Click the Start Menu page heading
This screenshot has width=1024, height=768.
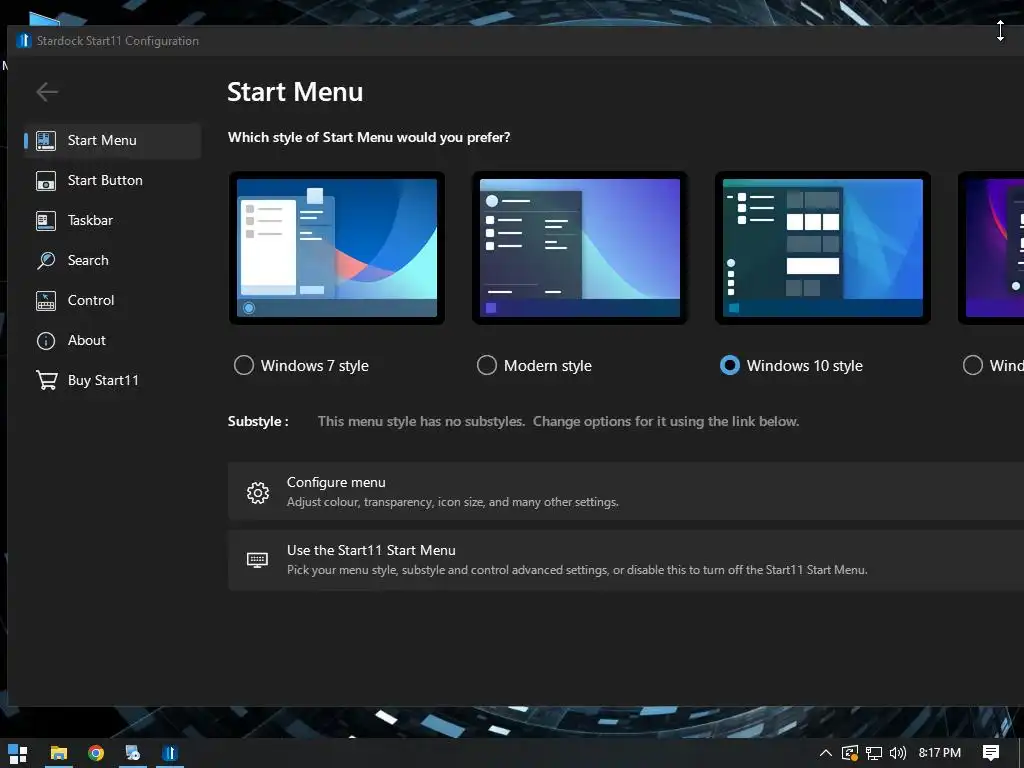(295, 92)
